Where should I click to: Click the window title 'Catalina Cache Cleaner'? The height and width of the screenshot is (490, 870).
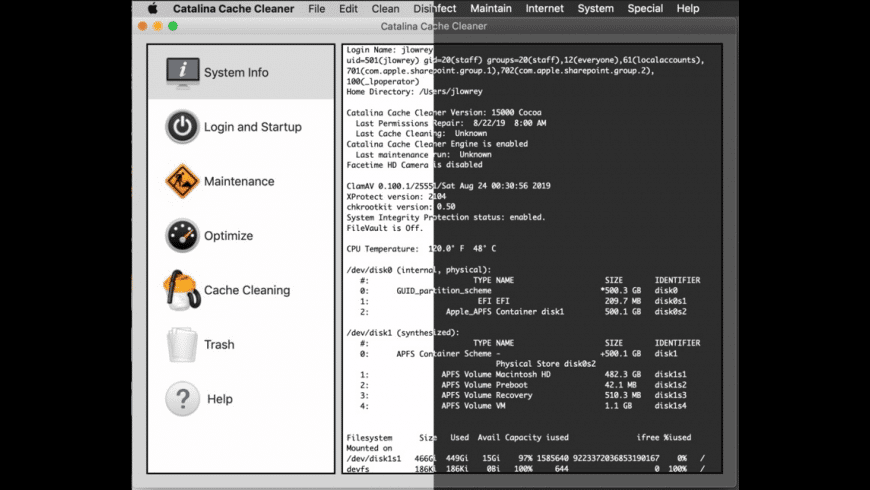point(434,26)
